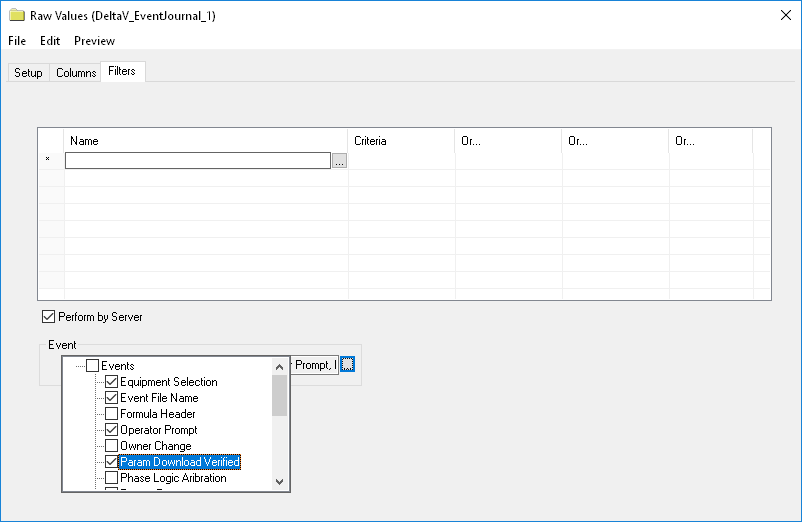
Task: Select the Phase Logic Aribration tree label
Action: [173, 478]
